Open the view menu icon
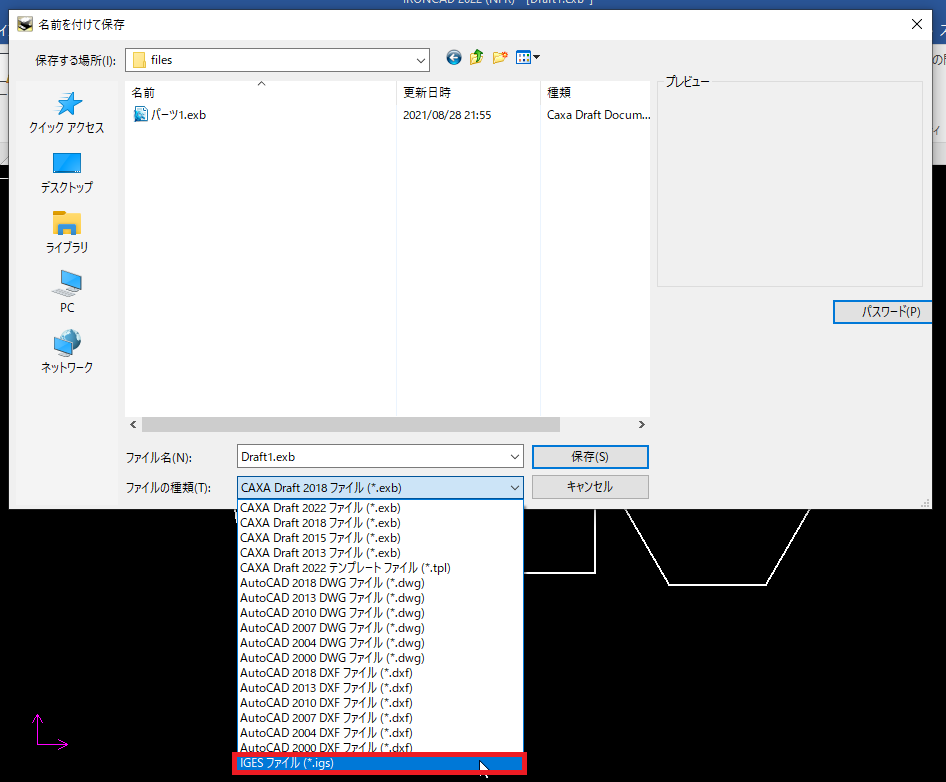Viewport: 946px width, 782px height. coord(527,59)
